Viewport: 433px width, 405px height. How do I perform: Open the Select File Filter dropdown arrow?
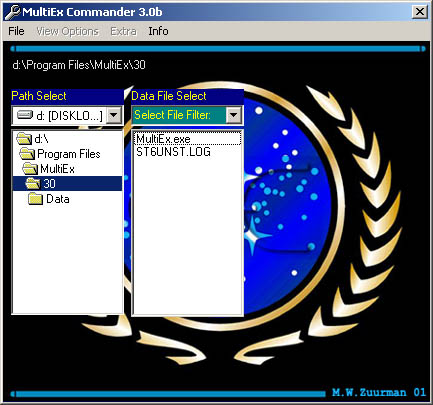(x=234, y=115)
